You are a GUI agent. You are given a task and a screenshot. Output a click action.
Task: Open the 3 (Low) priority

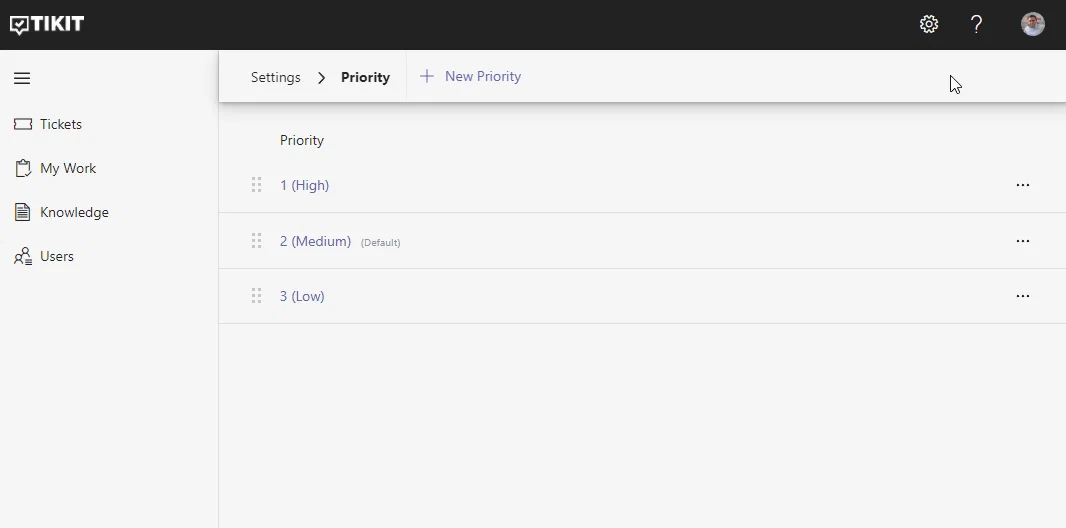coord(302,296)
